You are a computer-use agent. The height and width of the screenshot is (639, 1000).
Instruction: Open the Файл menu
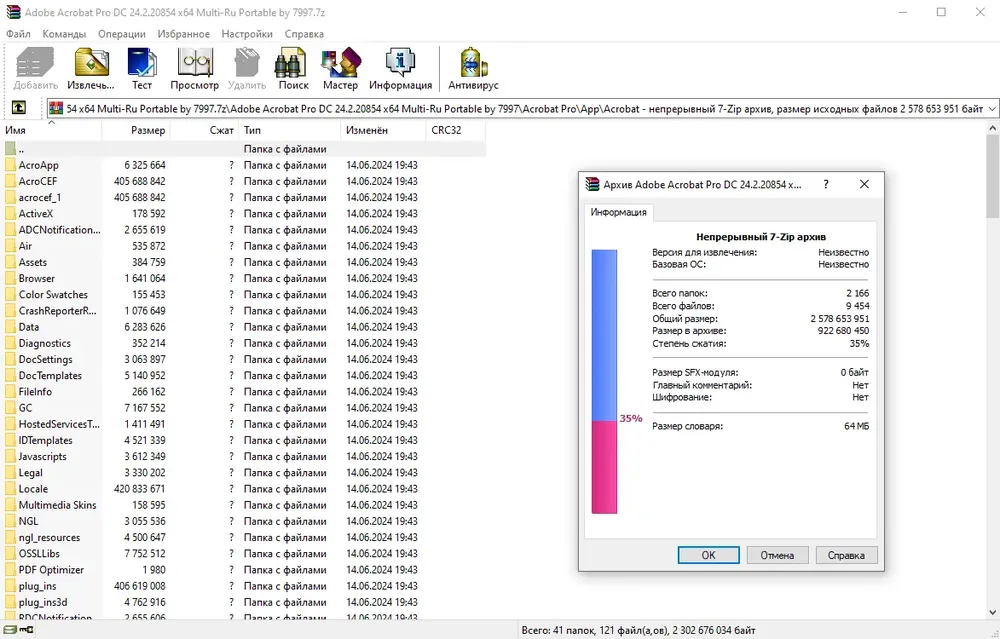[18, 34]
